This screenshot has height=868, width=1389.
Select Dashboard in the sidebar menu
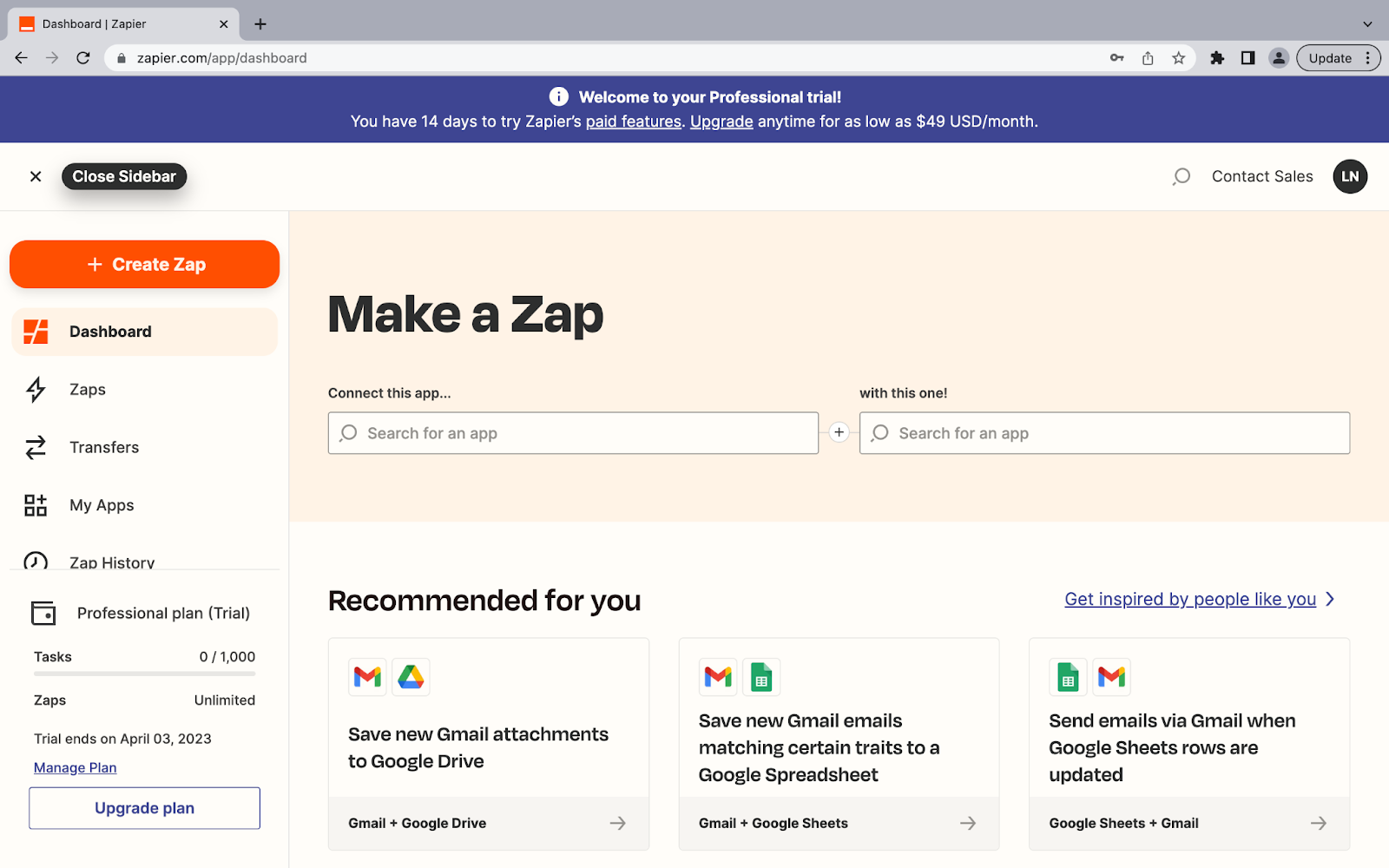coord(110,332)
